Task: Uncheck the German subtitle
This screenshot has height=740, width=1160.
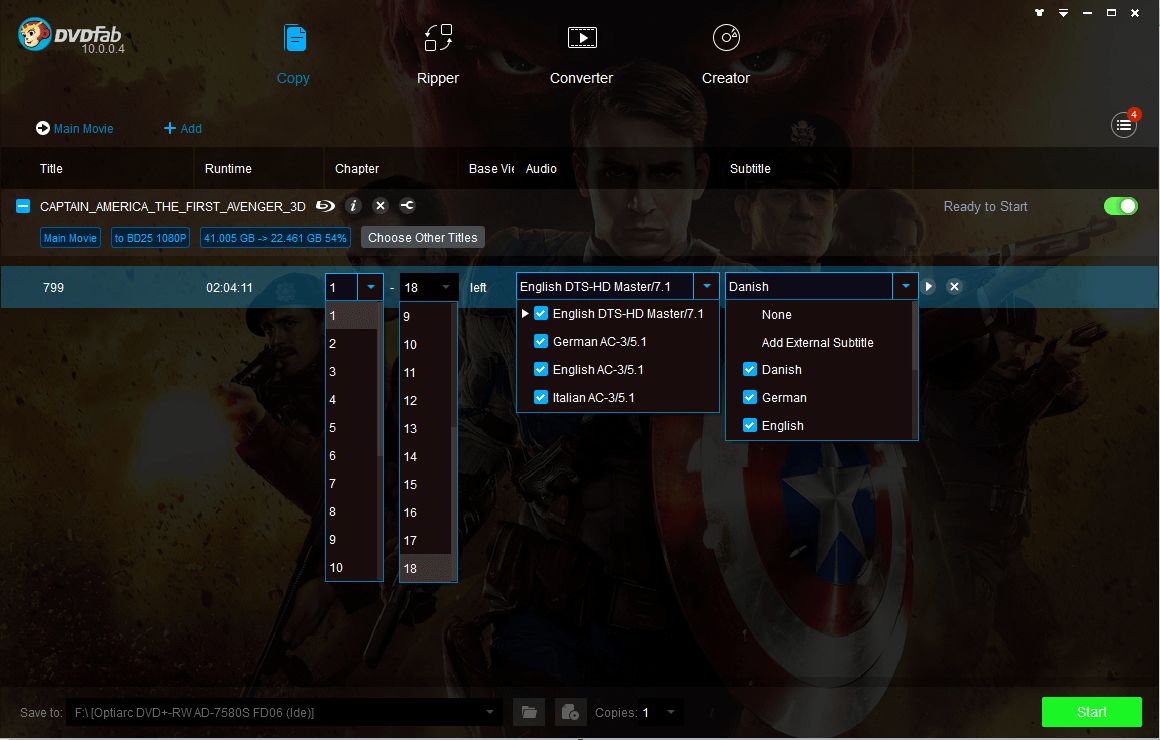Action: 749,397
